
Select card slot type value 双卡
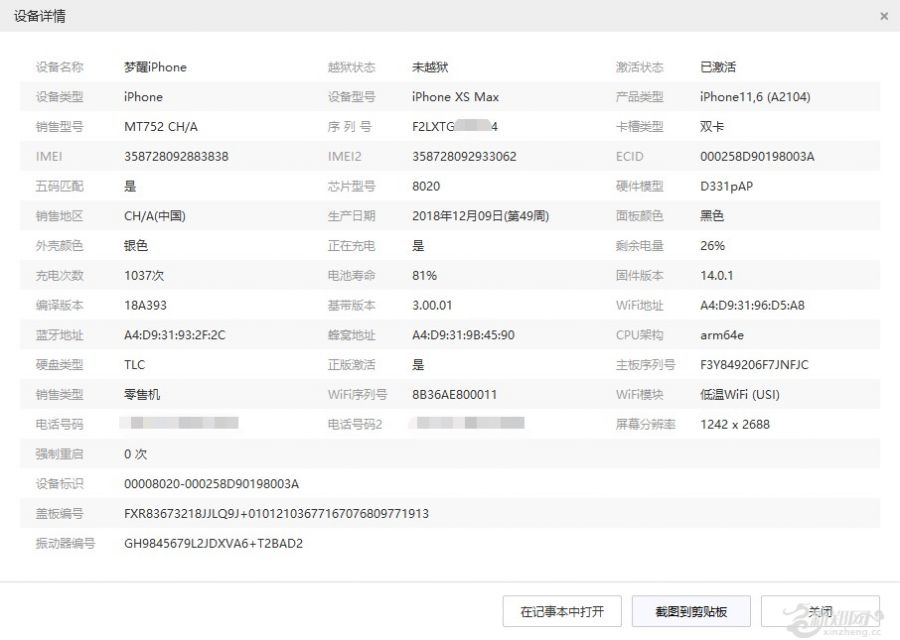[x=712, y=127]
